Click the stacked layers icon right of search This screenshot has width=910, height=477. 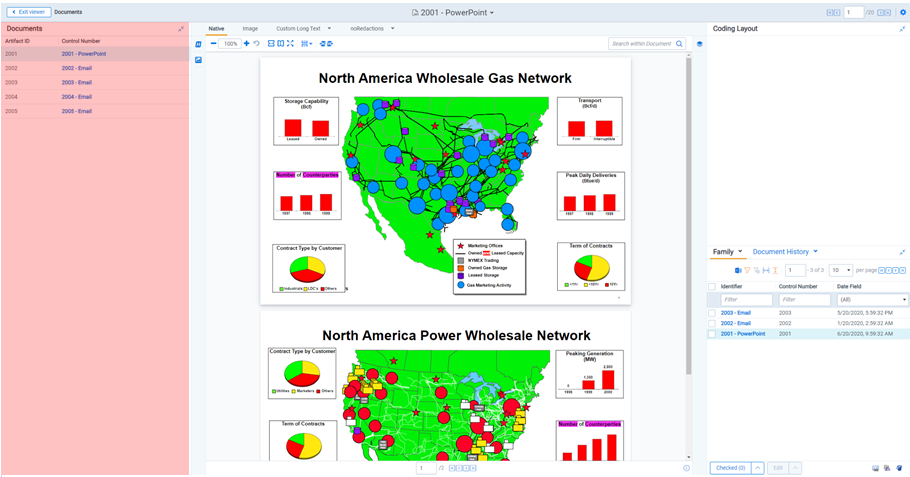click(x=699, y=44)
